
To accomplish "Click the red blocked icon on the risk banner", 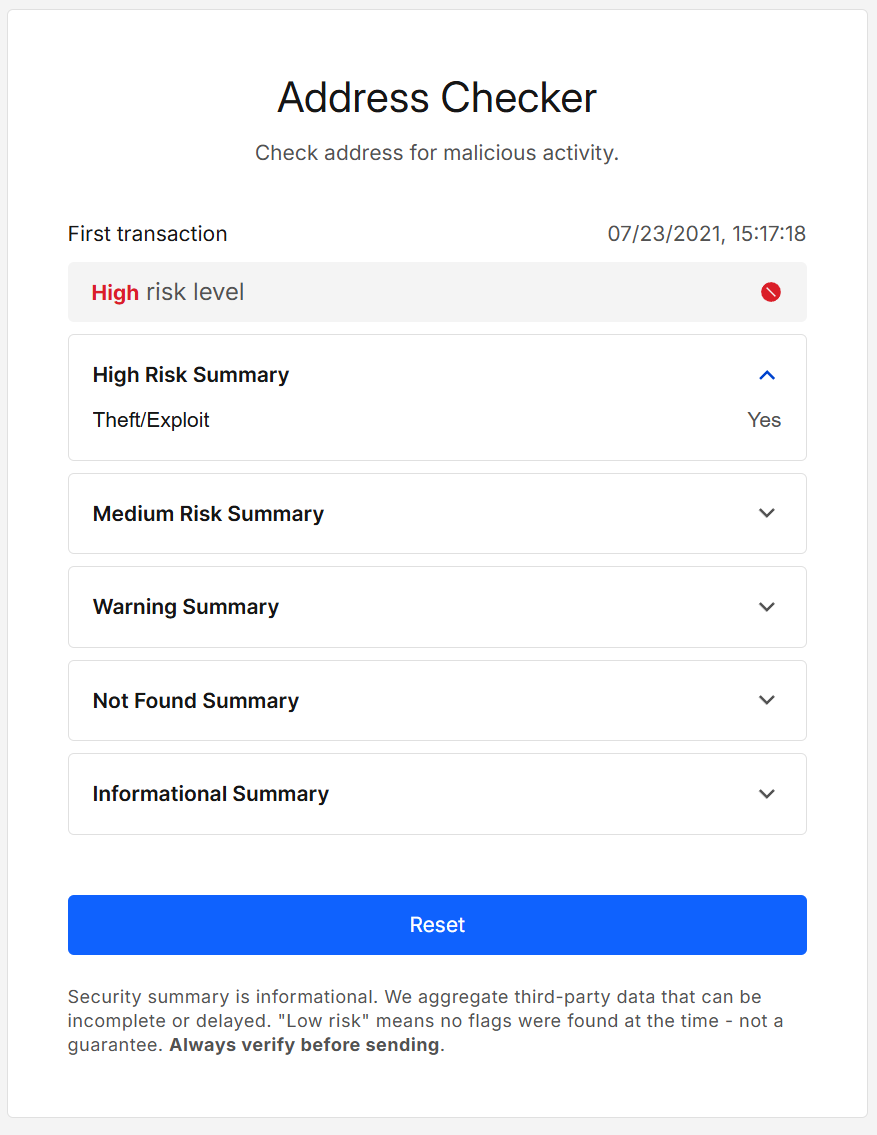I will pos(769,292).
